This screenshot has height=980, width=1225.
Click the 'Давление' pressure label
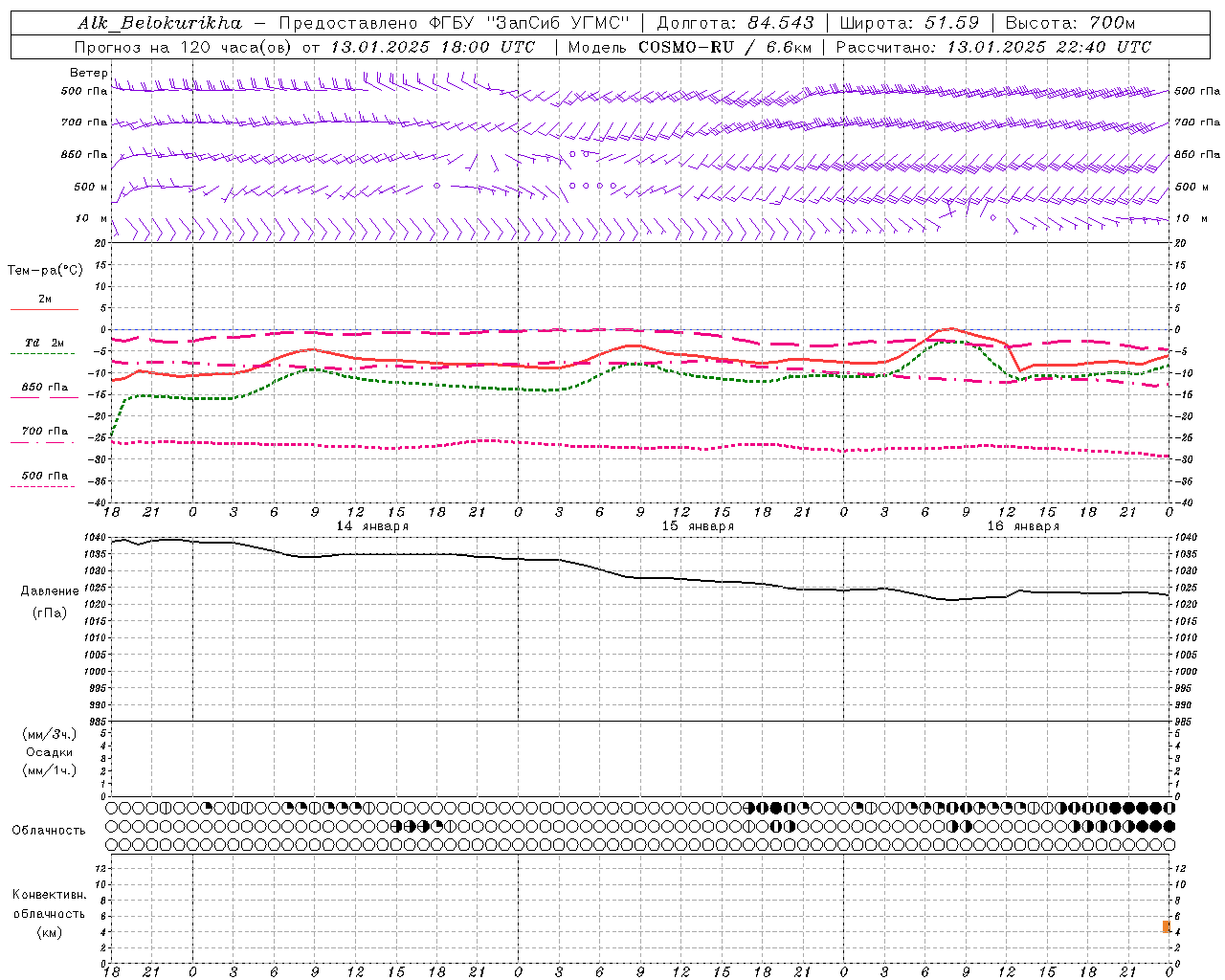click(x=50, y=591)
